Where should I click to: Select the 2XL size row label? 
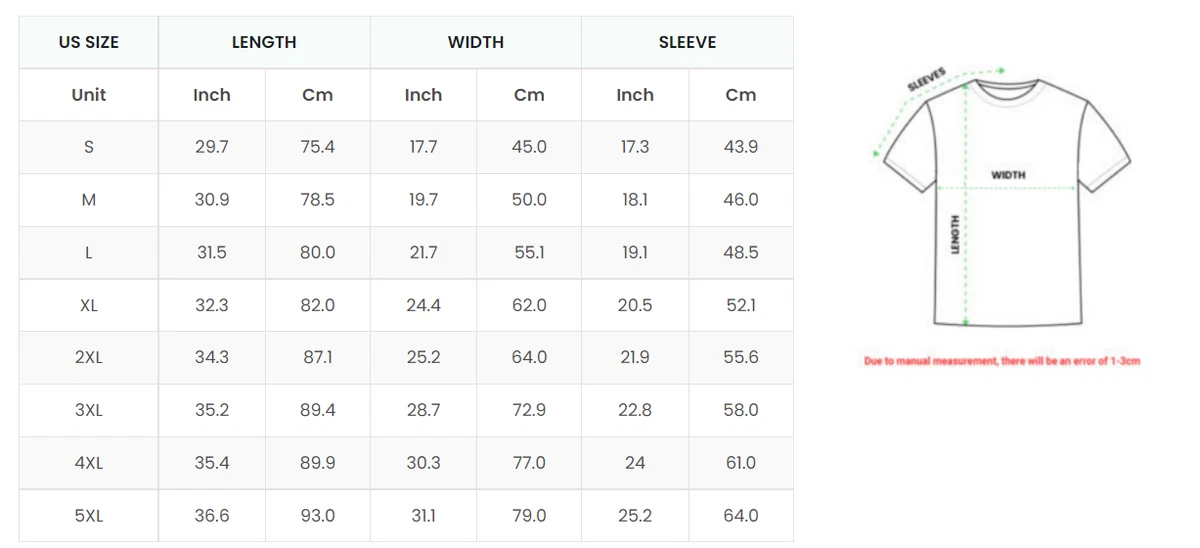tap(89, 357)
